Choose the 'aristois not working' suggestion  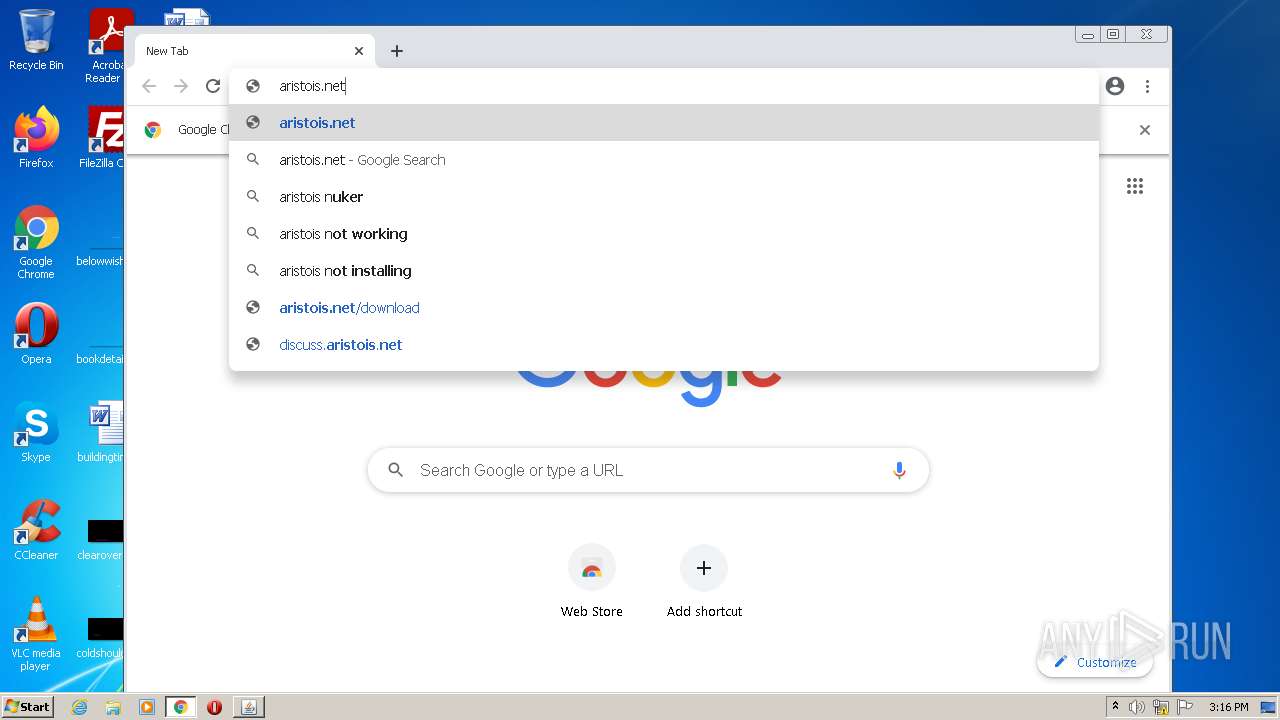(x=664, y=234)
